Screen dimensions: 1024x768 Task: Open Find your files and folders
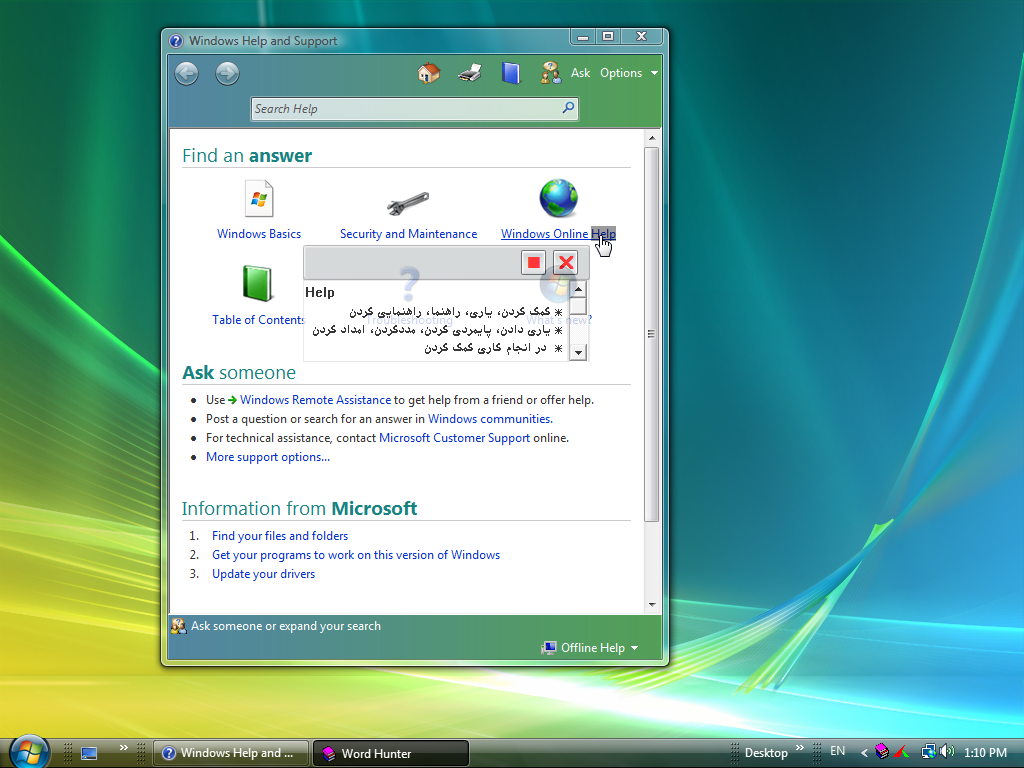[280, 536]
